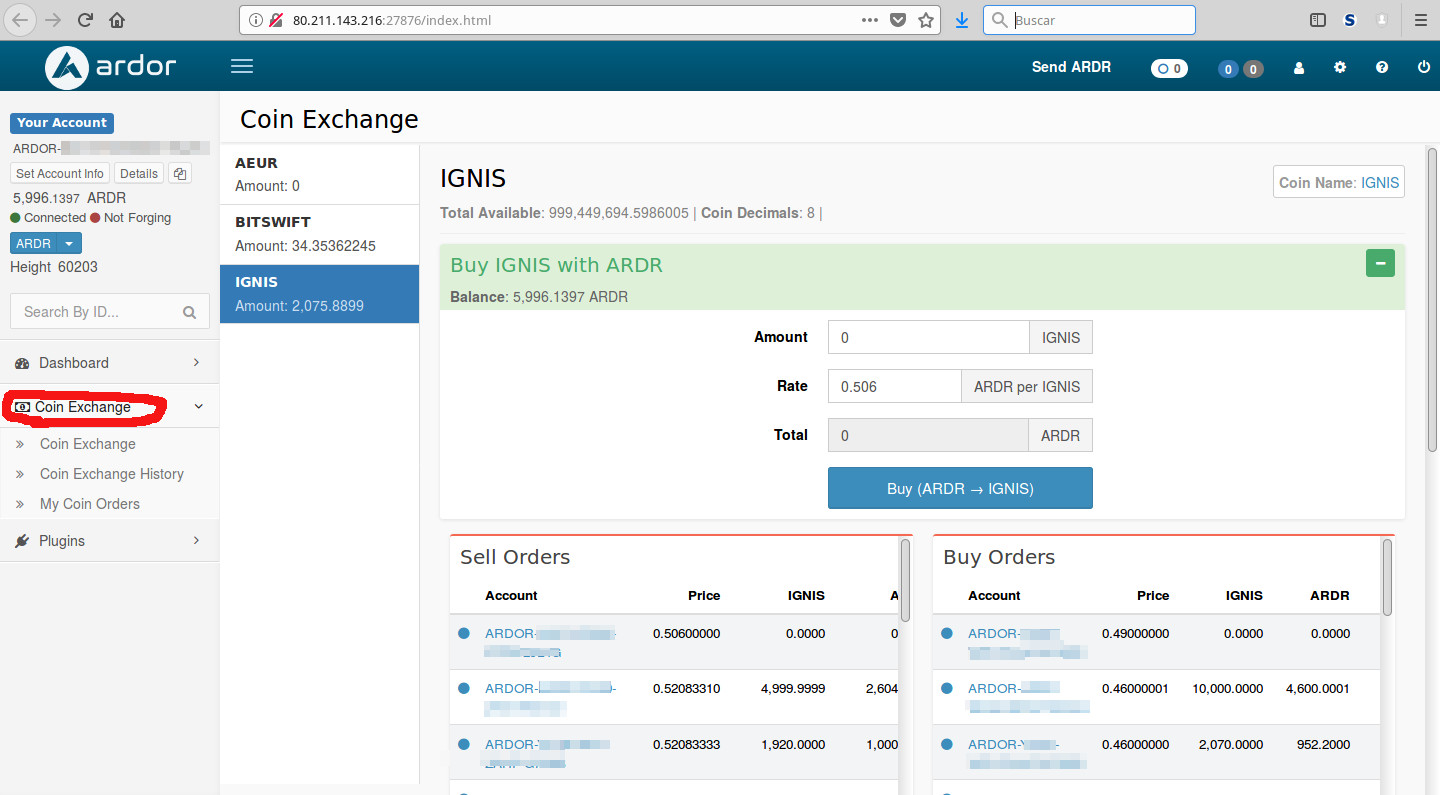1440x795 pixels.
Task: Save page to Pocket icon
Action: coord(898,20)
